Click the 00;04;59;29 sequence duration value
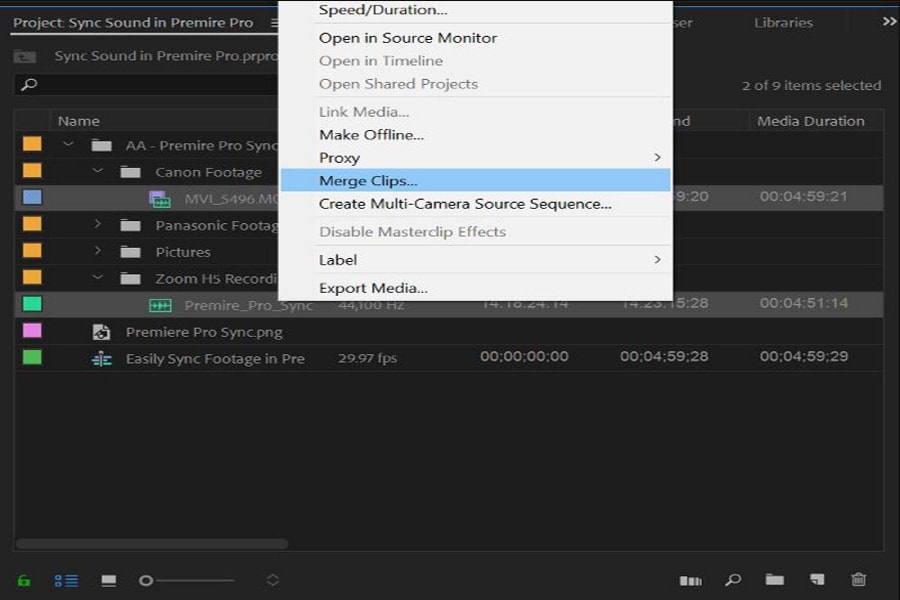900x600 pixels. (x=804, y=357)
